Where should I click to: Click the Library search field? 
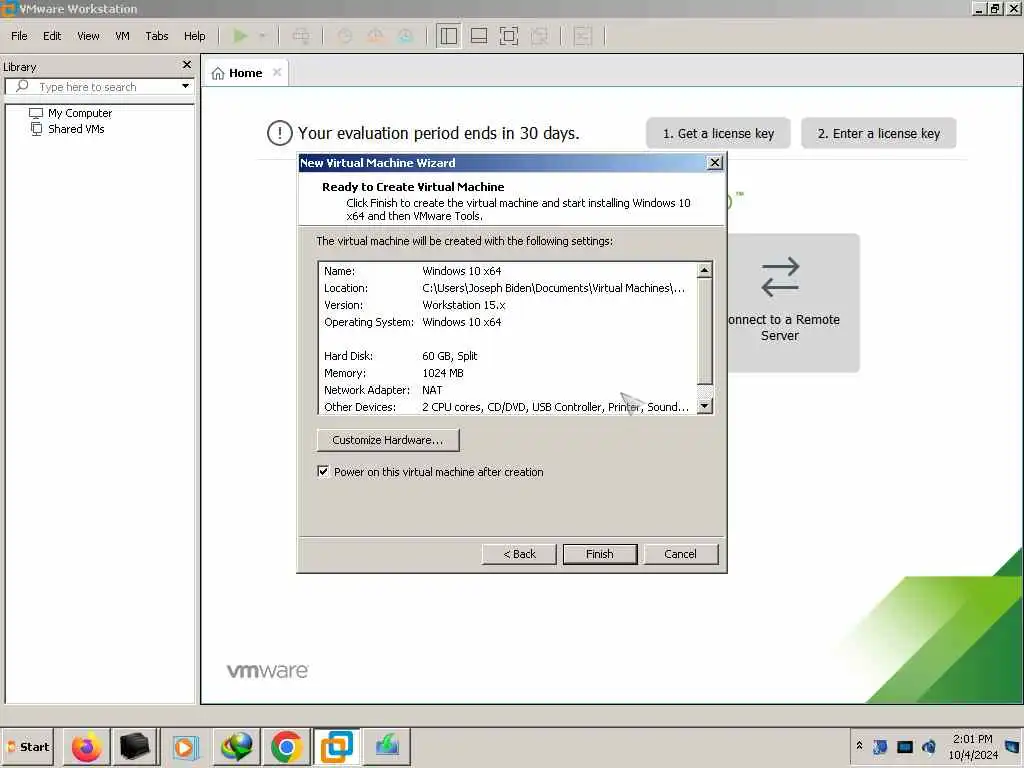click(99, 86)
